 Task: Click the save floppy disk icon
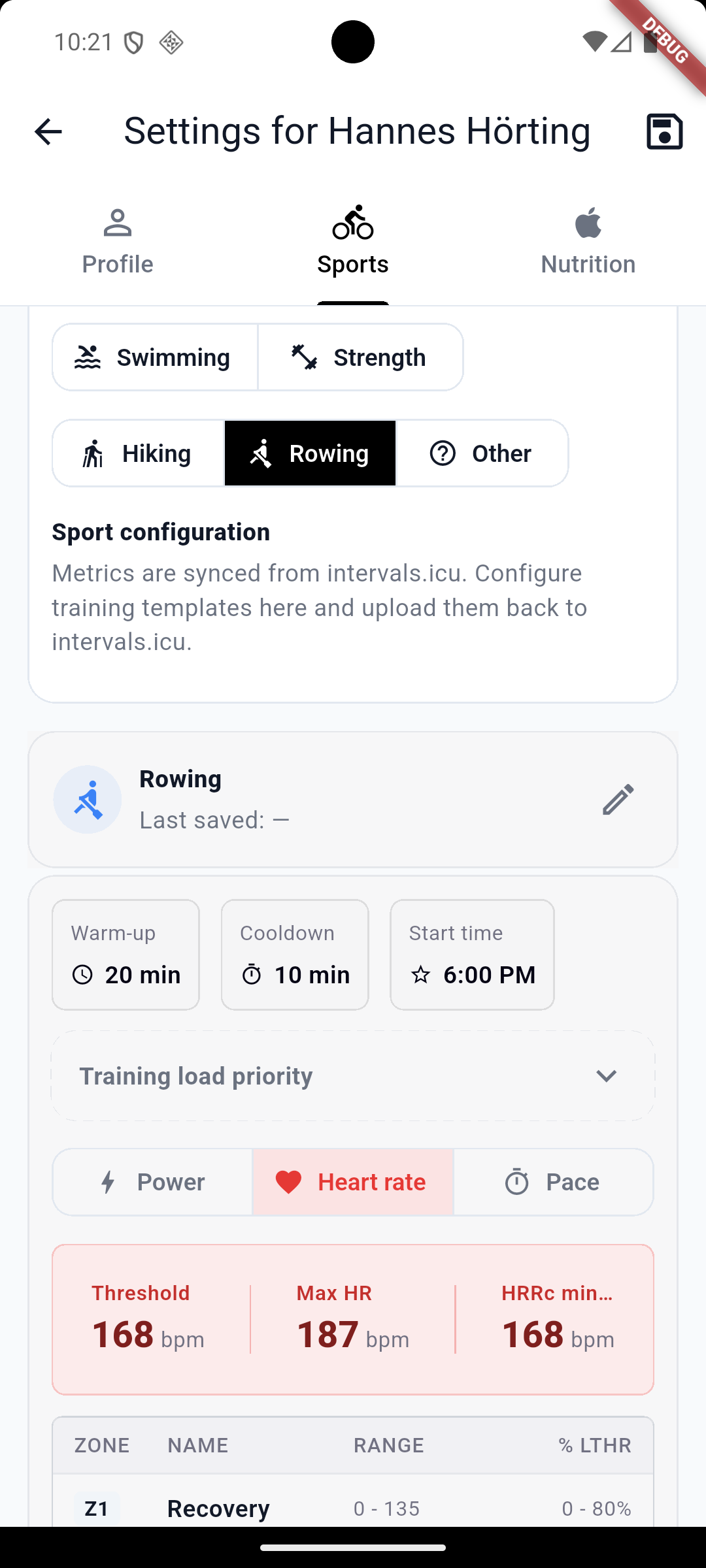(x=664, y=131)
